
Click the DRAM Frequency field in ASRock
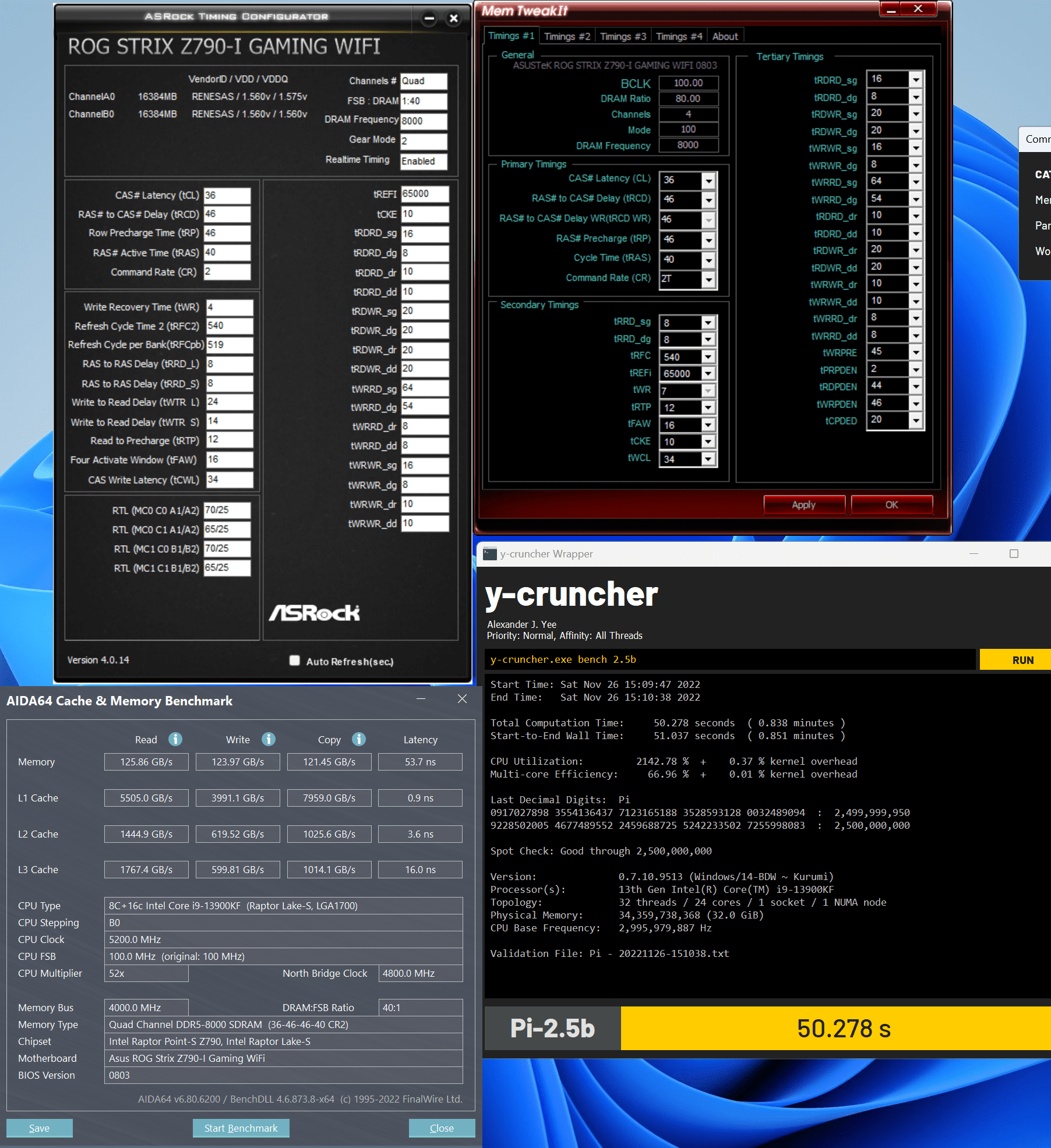pyautogui.click(x=424, y=121)
